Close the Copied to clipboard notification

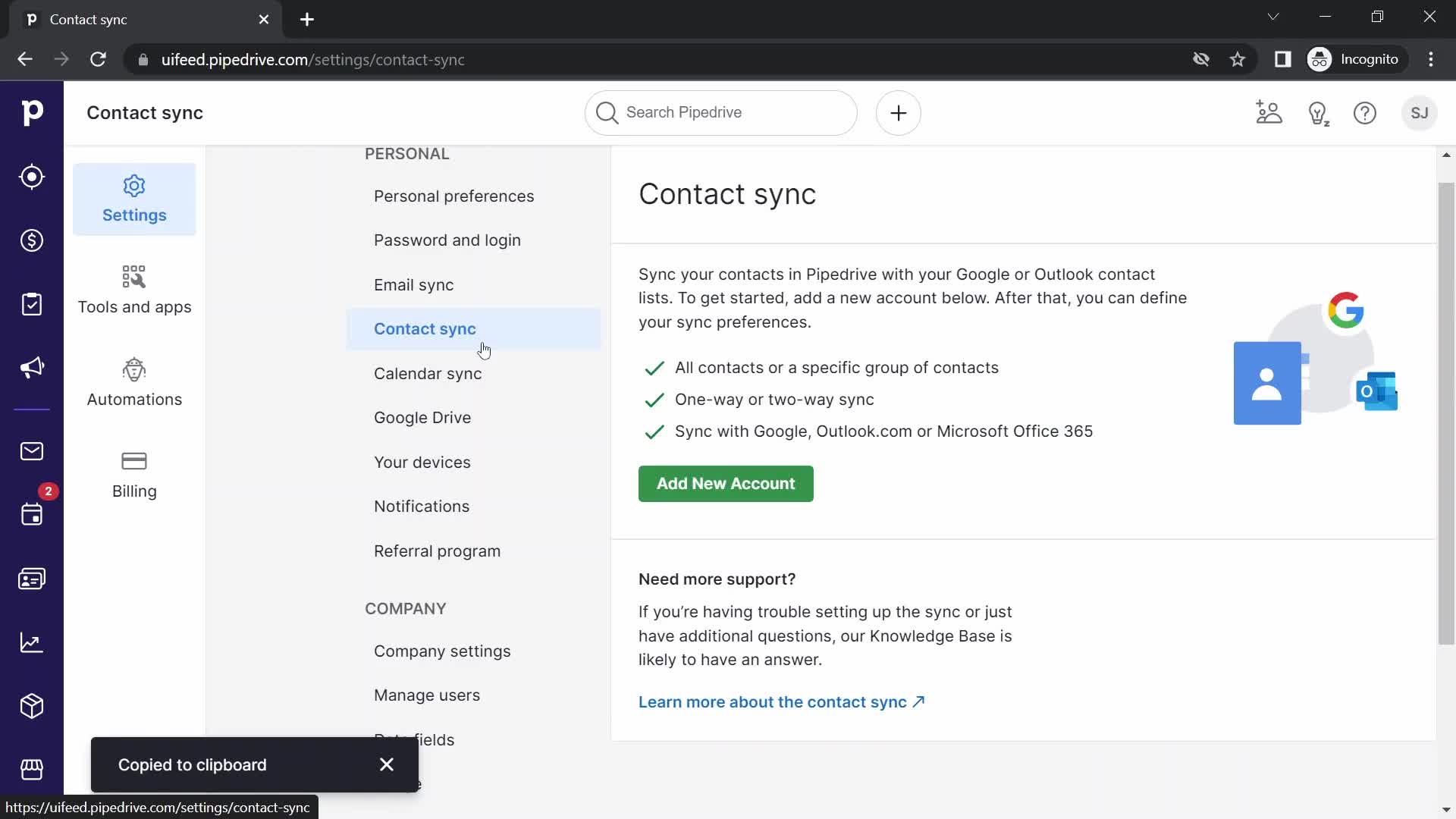[x=387, y=765]
